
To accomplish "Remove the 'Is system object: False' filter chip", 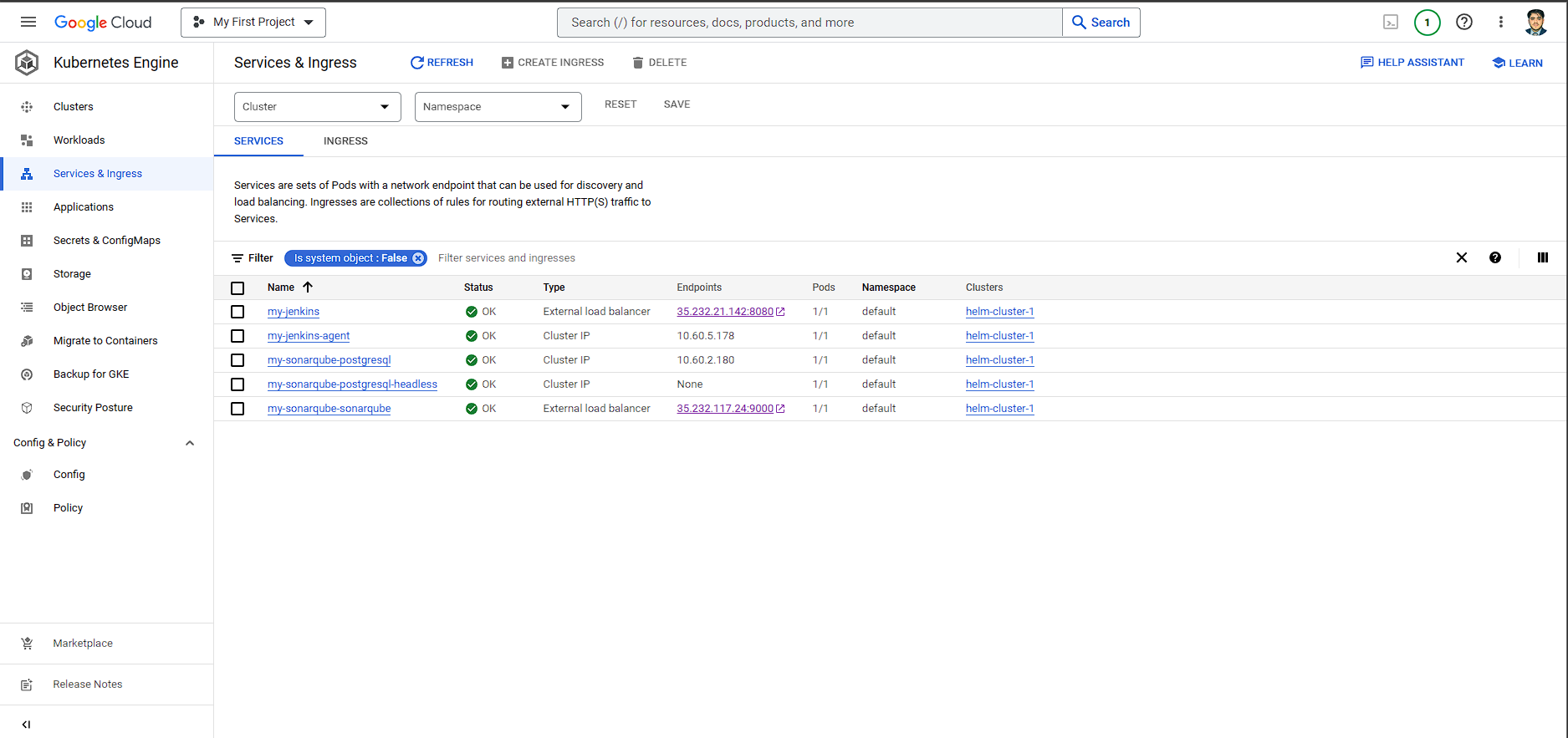I will point(418,258).
